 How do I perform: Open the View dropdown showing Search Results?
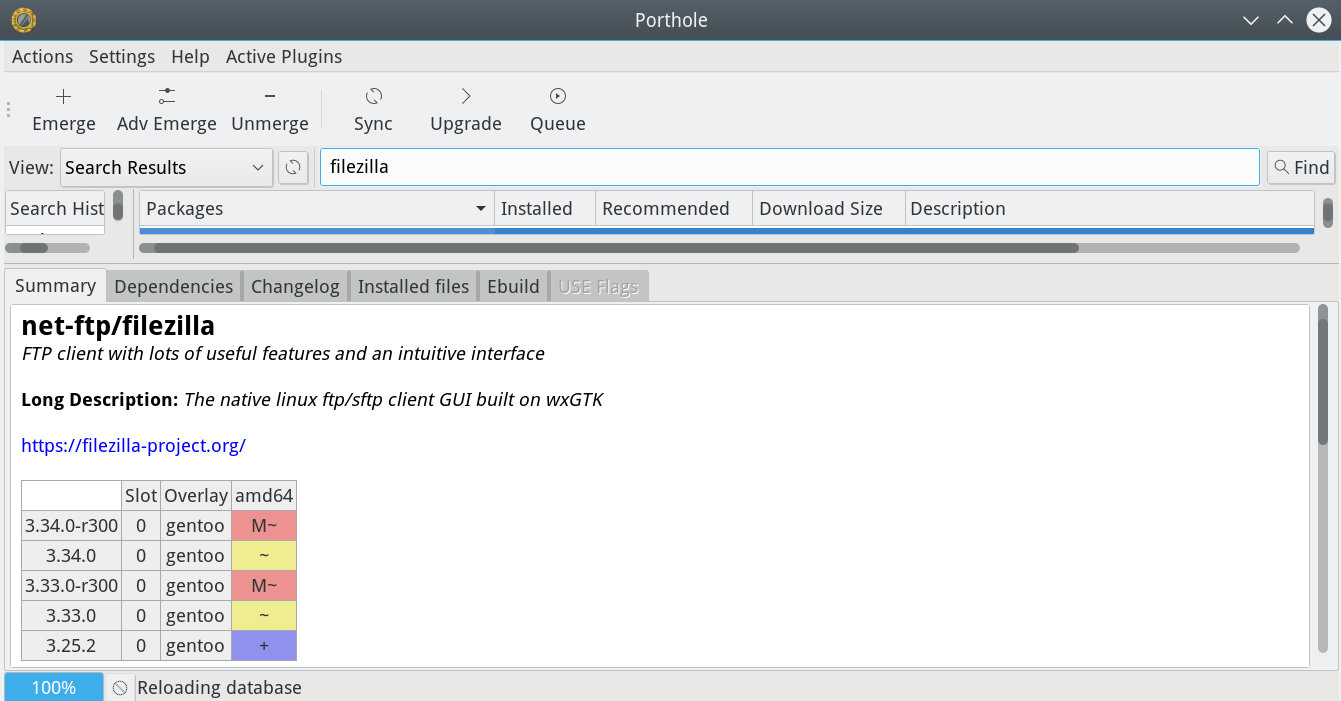(x=166, y=167)
